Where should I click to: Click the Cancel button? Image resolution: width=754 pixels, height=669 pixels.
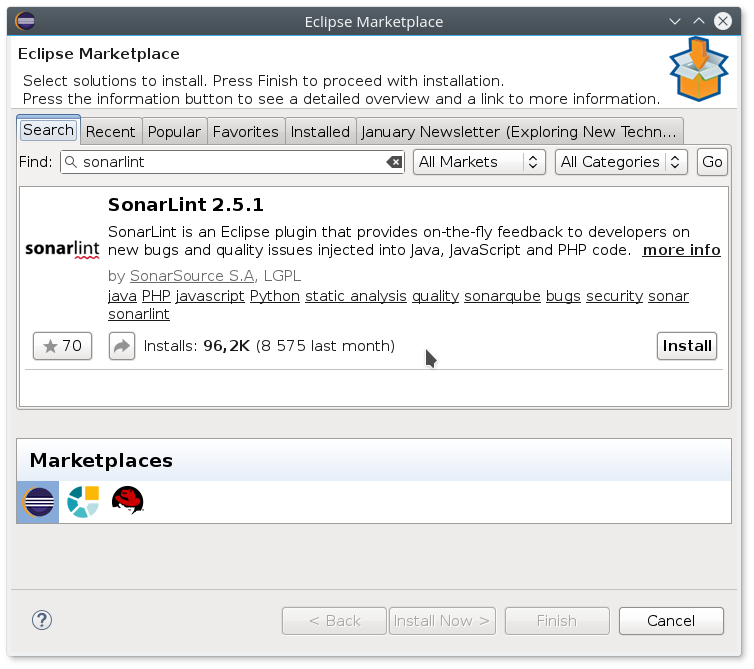[x=671, y=621]
